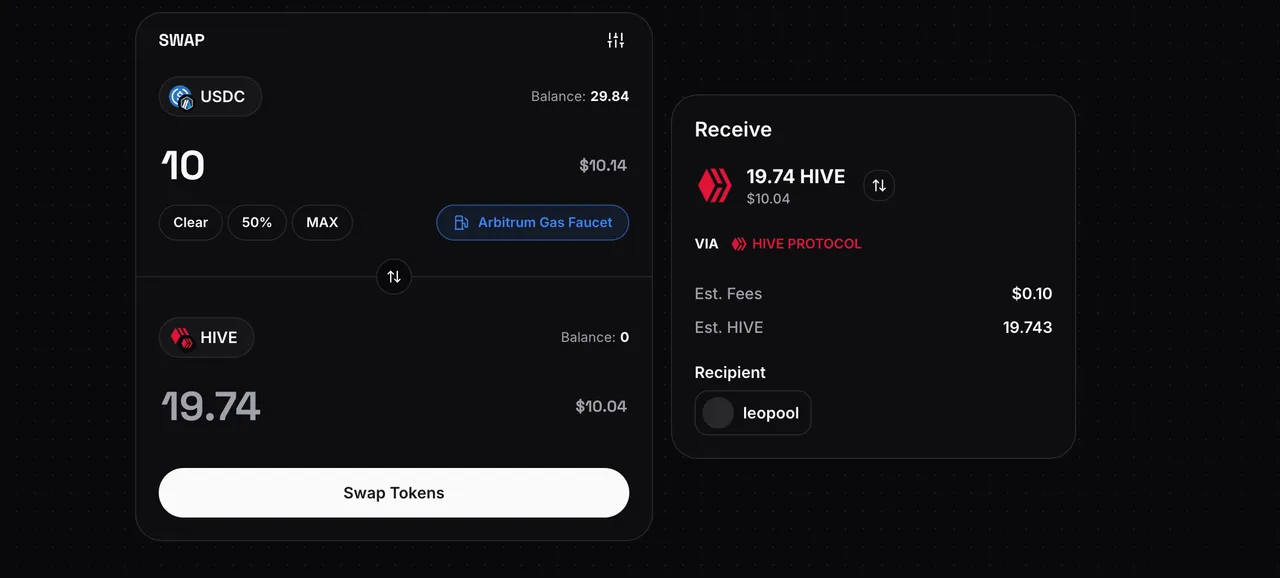Click gas pump icon in faucet button

click(461, 222)
